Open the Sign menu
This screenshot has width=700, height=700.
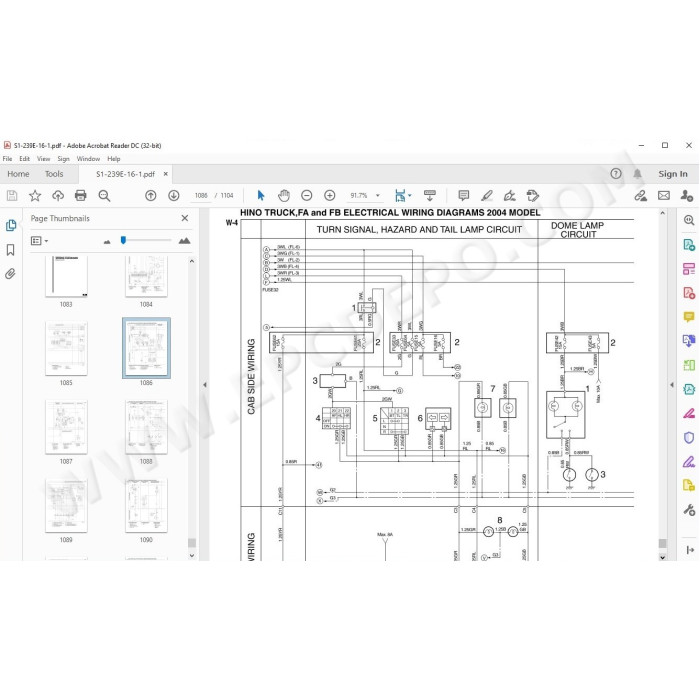(63, 158)
